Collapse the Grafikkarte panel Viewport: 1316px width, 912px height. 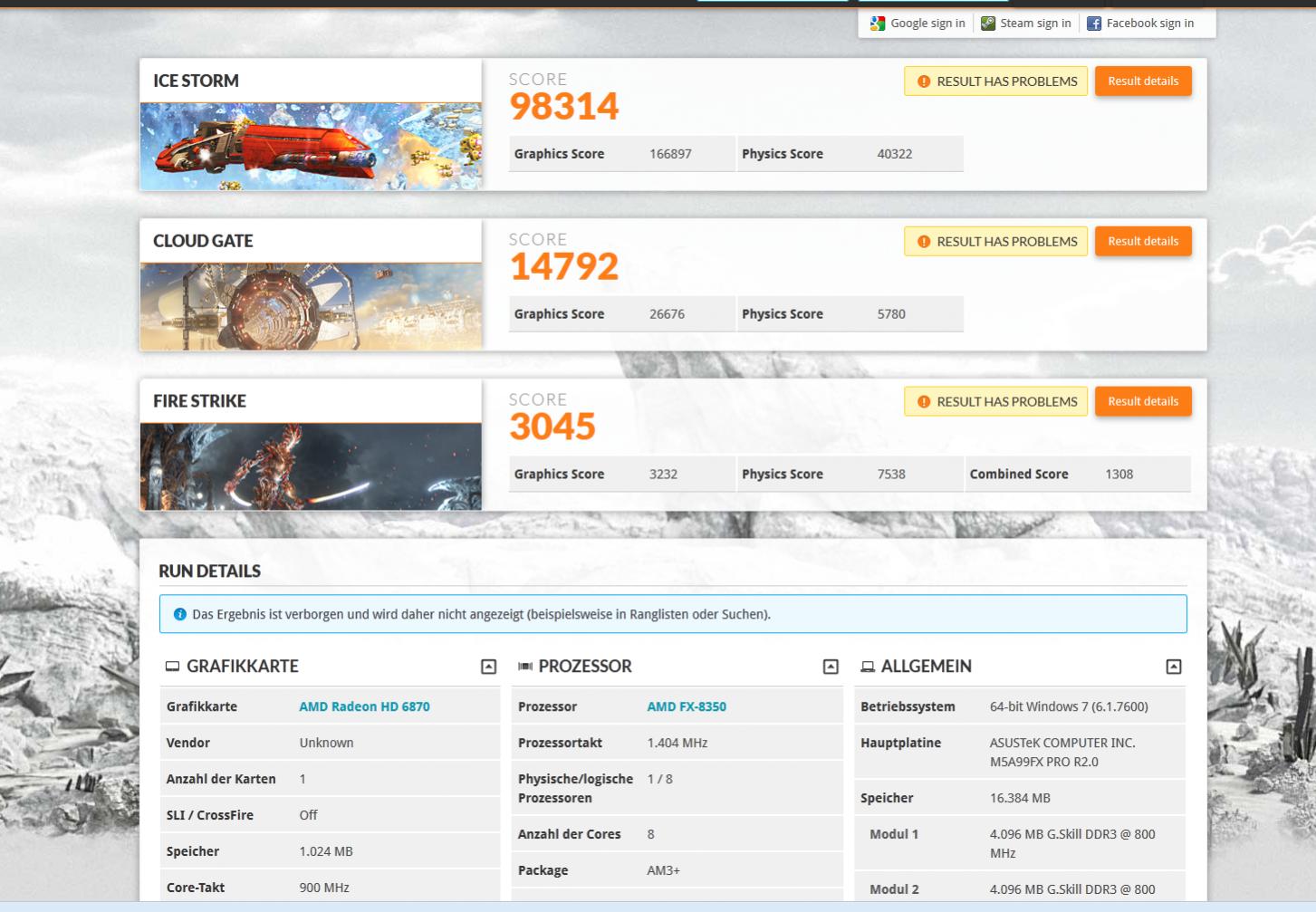click(488, 667)
